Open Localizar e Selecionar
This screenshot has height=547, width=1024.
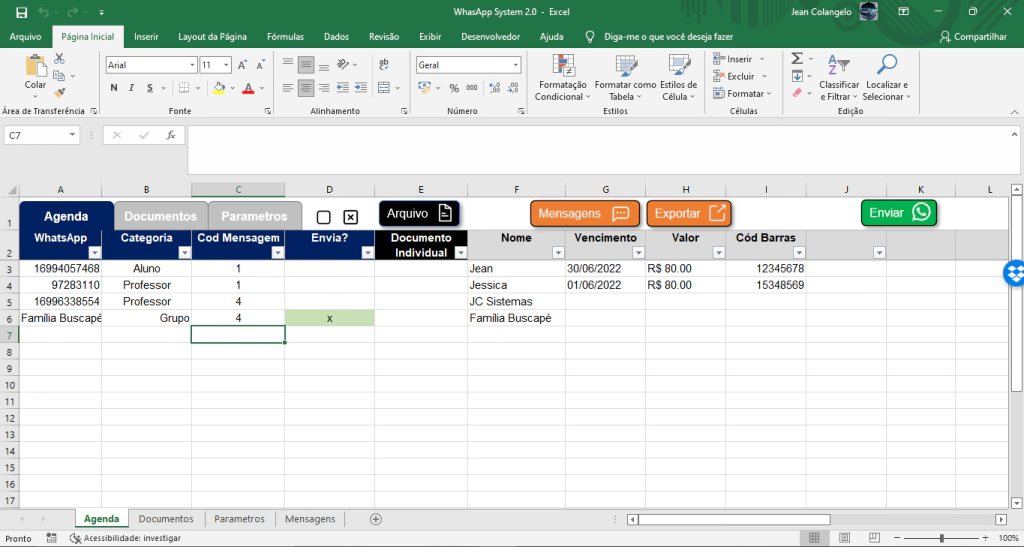[886, 78]
